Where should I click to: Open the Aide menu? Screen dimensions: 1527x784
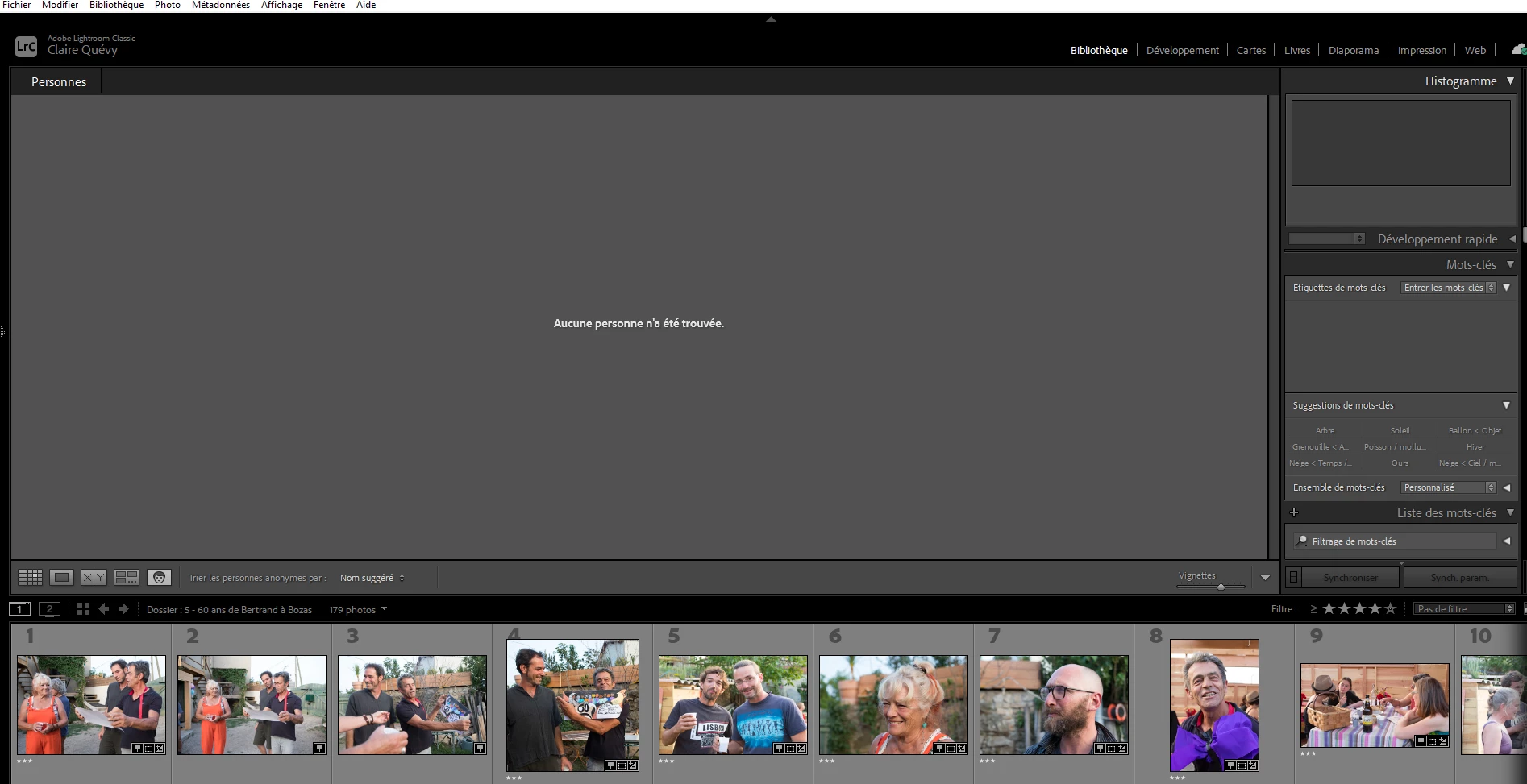click(366, 5)
